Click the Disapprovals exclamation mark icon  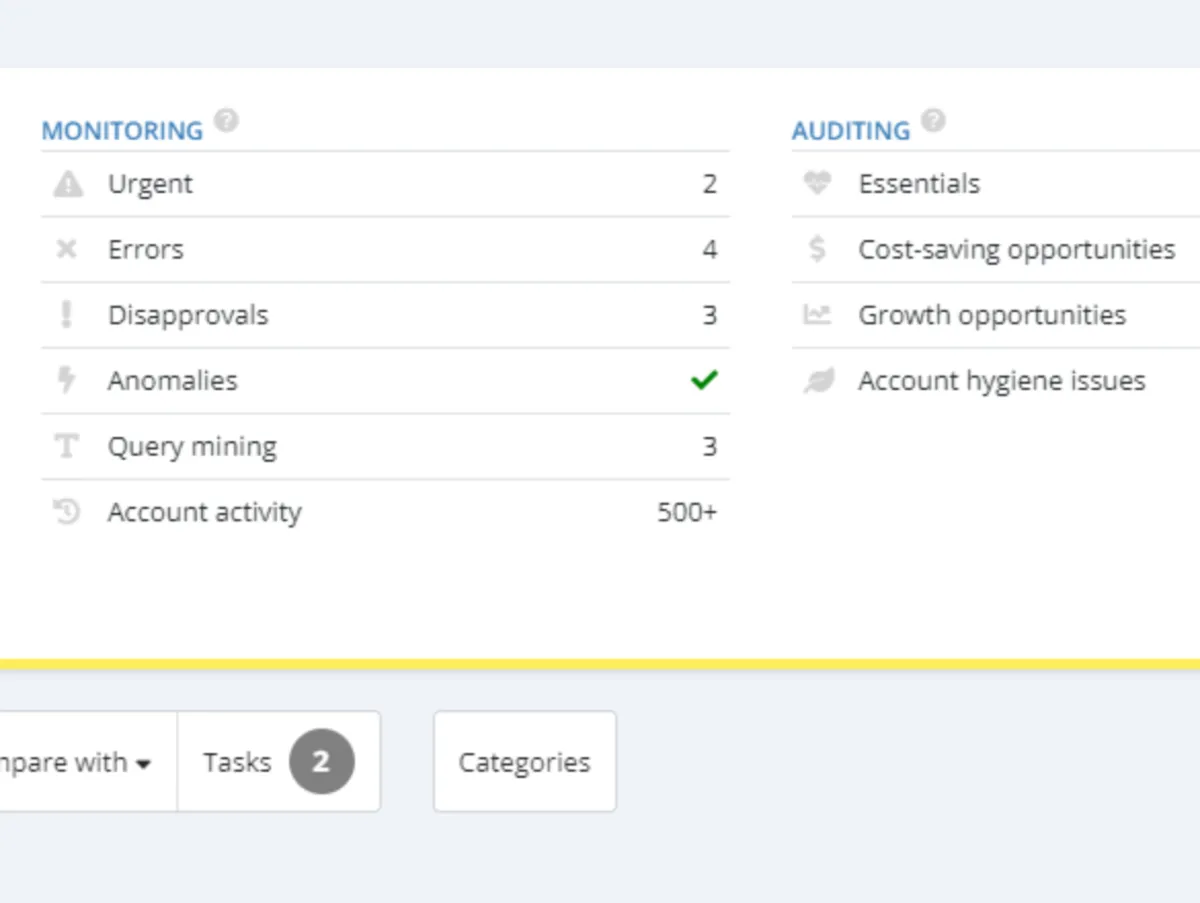(x=66, y=315)
